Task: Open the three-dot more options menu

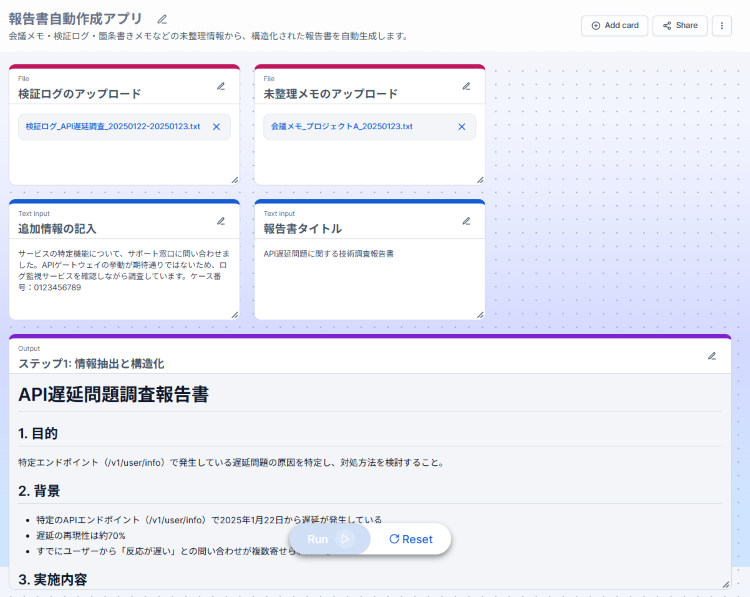Action: coord(721,25)
